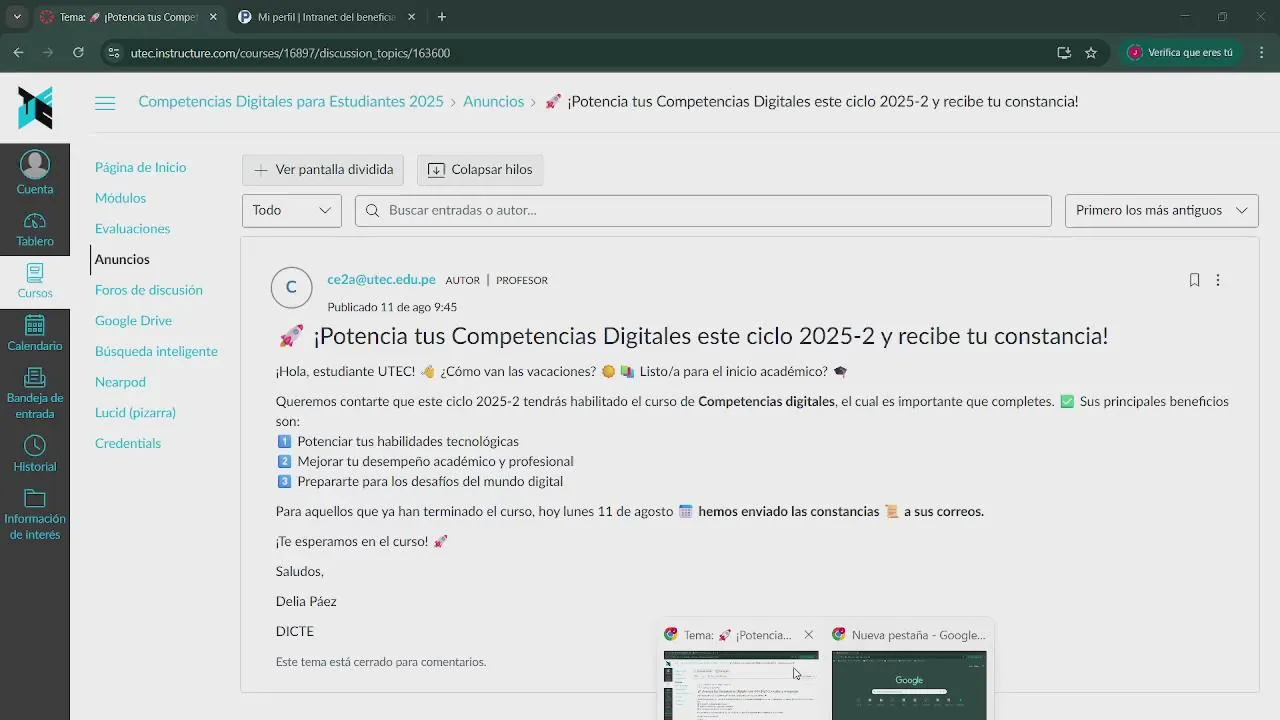This screenshot has width=1280, height=720.
Task: Open a new browser tab
Action: [442, 17]
